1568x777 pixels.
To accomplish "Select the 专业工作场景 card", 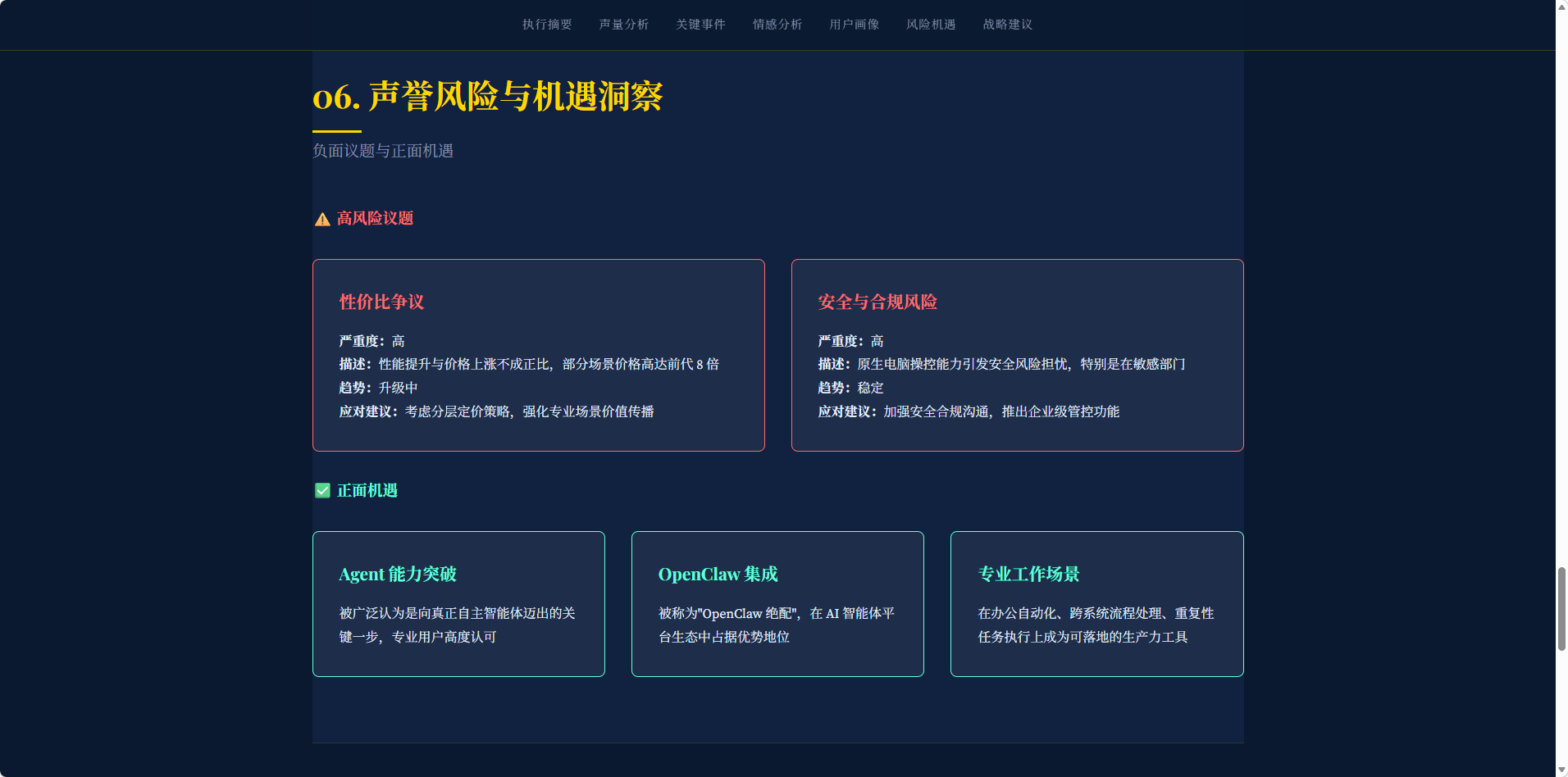I will click(1096, 604).
